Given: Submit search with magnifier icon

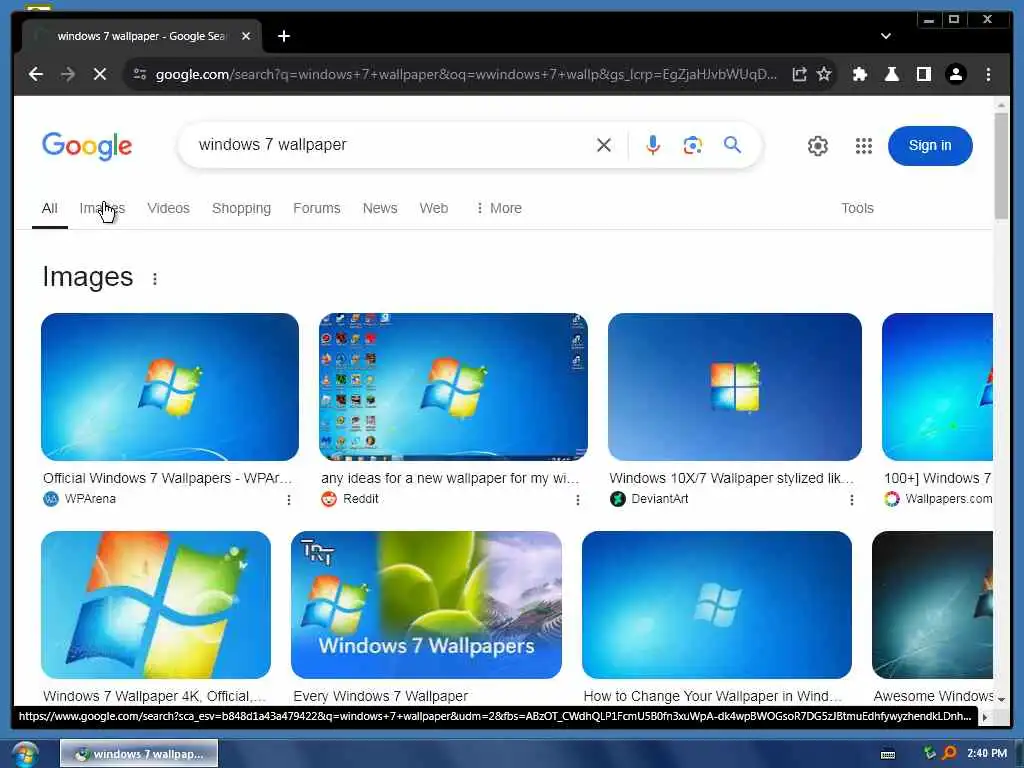Looking at the screenshot, I should tap(733, 145).
